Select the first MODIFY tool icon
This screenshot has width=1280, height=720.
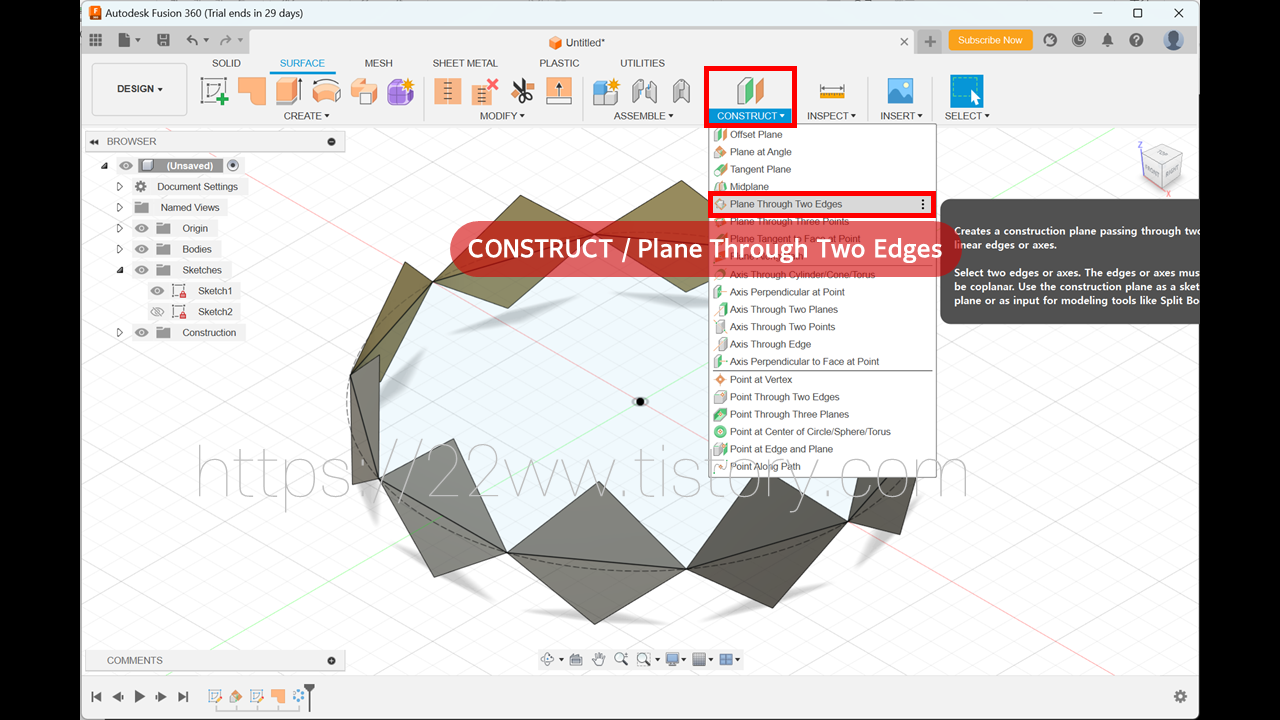point(447,91)
